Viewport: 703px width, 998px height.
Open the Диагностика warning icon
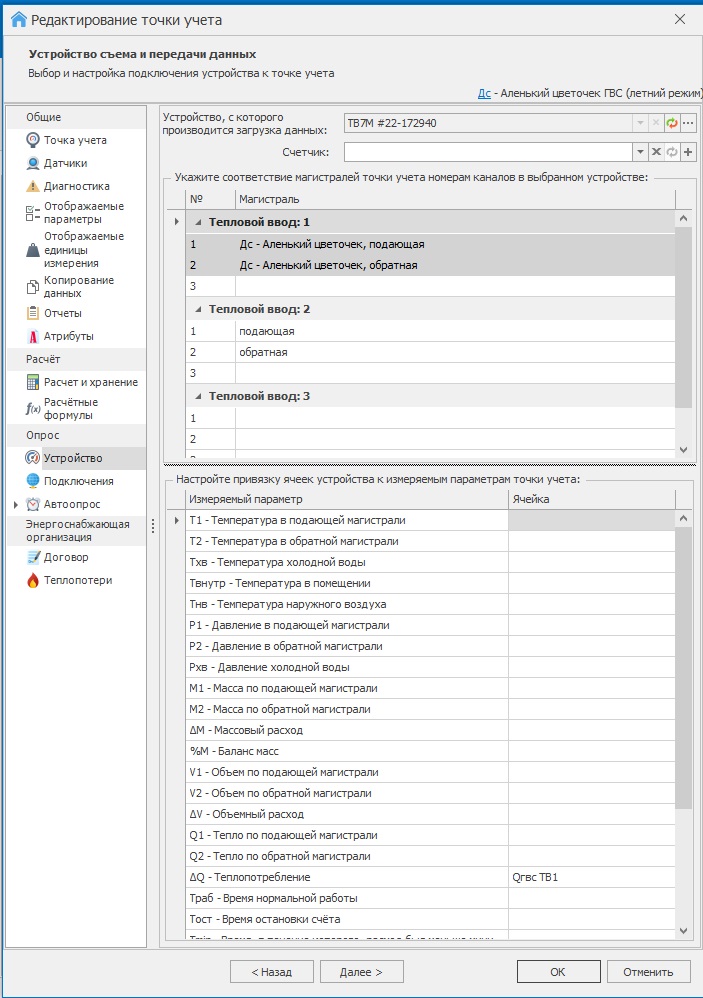point(32,186)
